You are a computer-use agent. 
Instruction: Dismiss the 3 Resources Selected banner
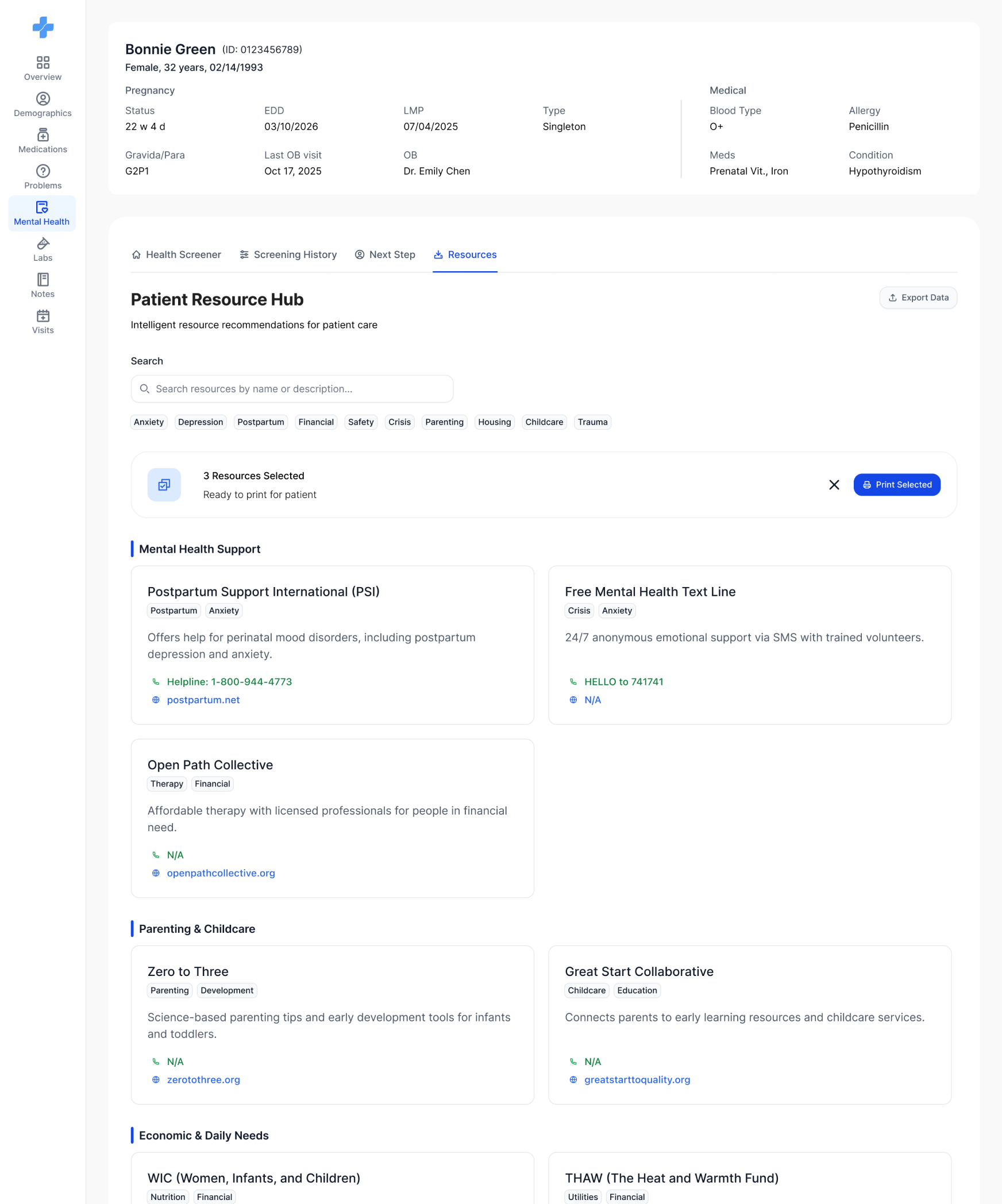coord(834,485)
